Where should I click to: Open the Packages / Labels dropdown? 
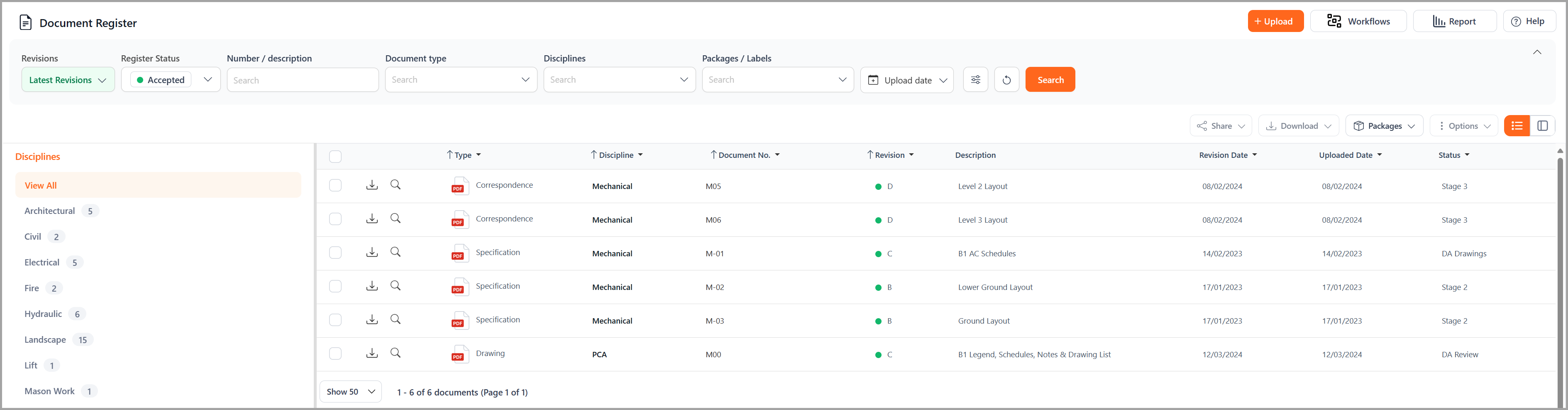coord(777,80)
